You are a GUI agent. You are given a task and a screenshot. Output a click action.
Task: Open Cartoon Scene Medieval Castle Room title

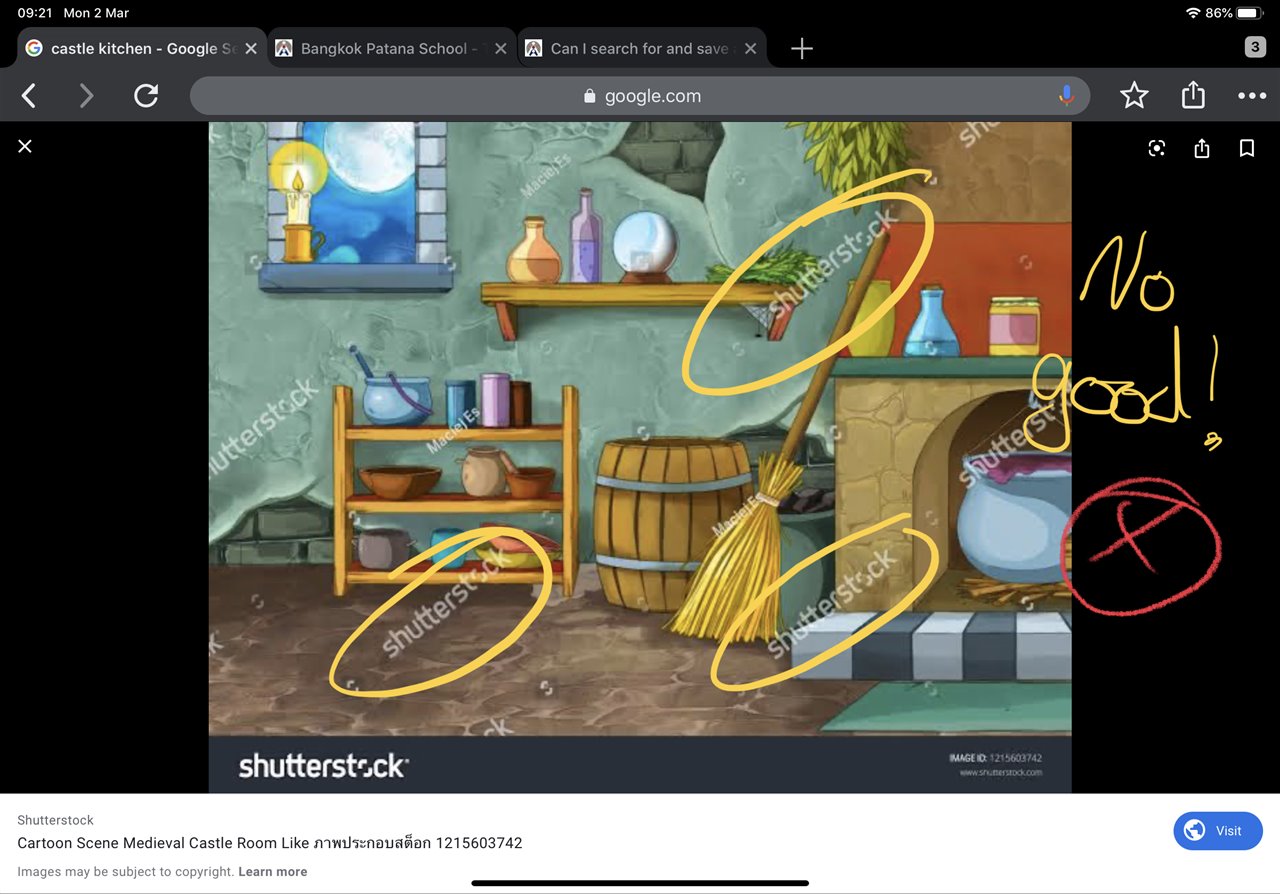tap(270, 843)
